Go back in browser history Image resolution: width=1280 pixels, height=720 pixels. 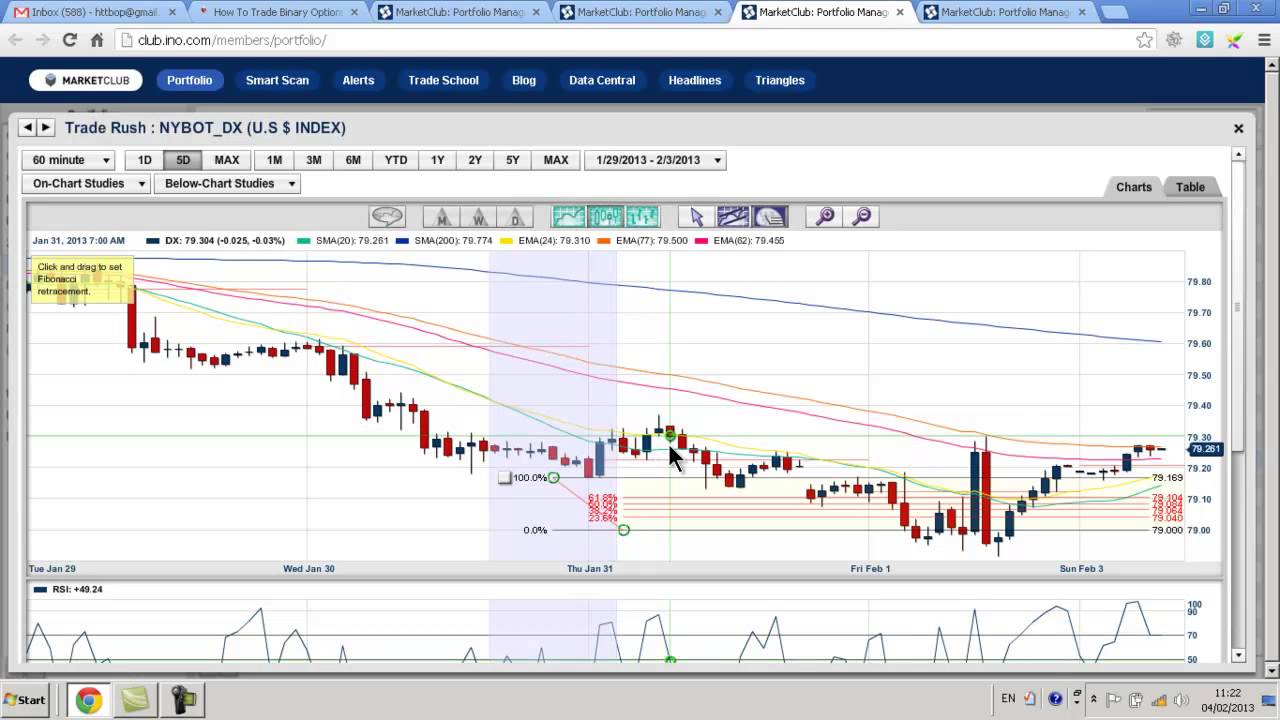[x=15, y=40]
